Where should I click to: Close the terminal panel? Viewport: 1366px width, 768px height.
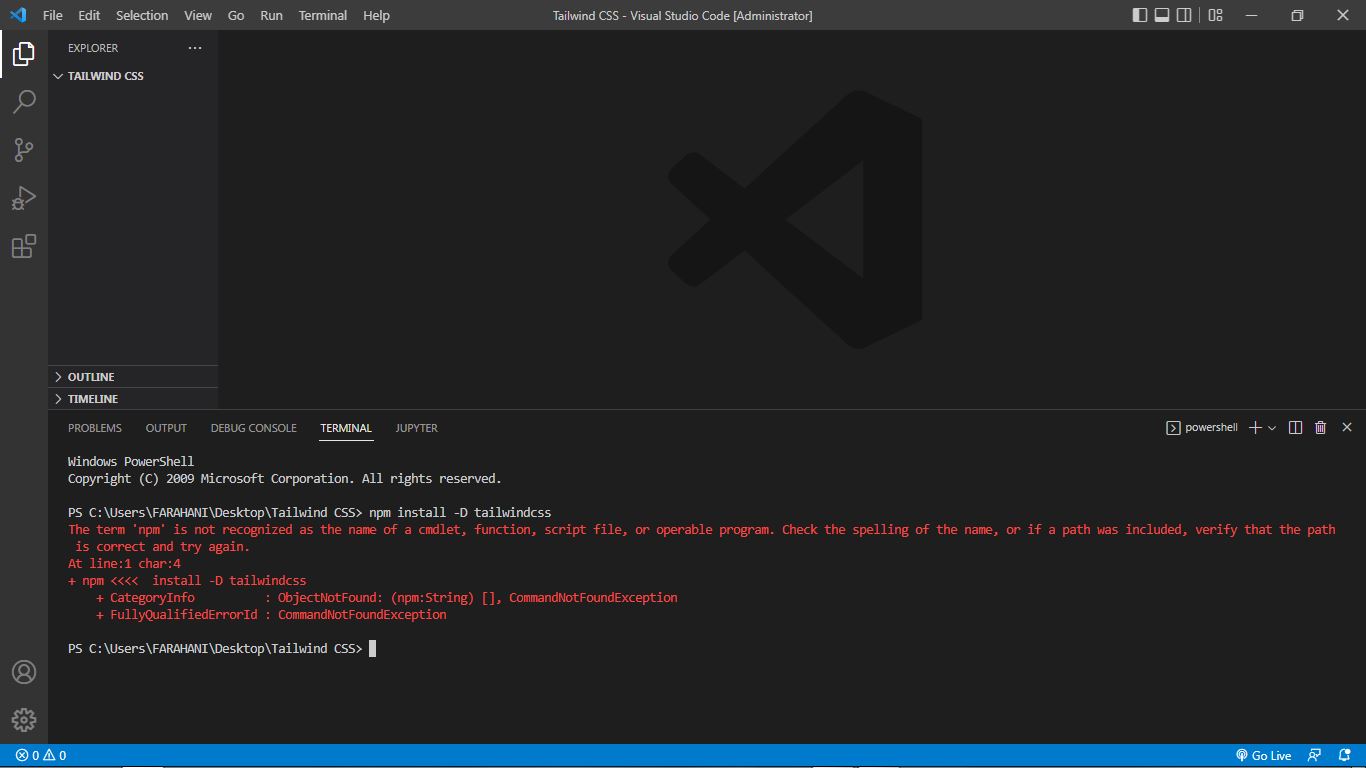tap(1347, 428)
